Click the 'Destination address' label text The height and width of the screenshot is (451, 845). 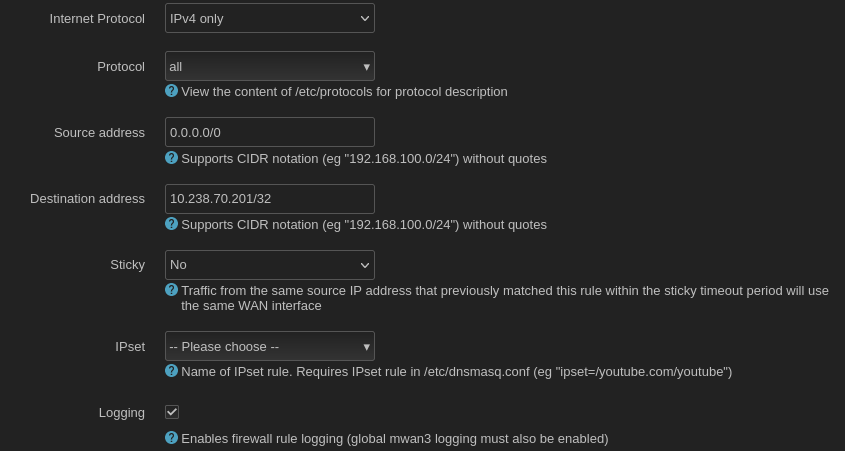tap(87, 199)
